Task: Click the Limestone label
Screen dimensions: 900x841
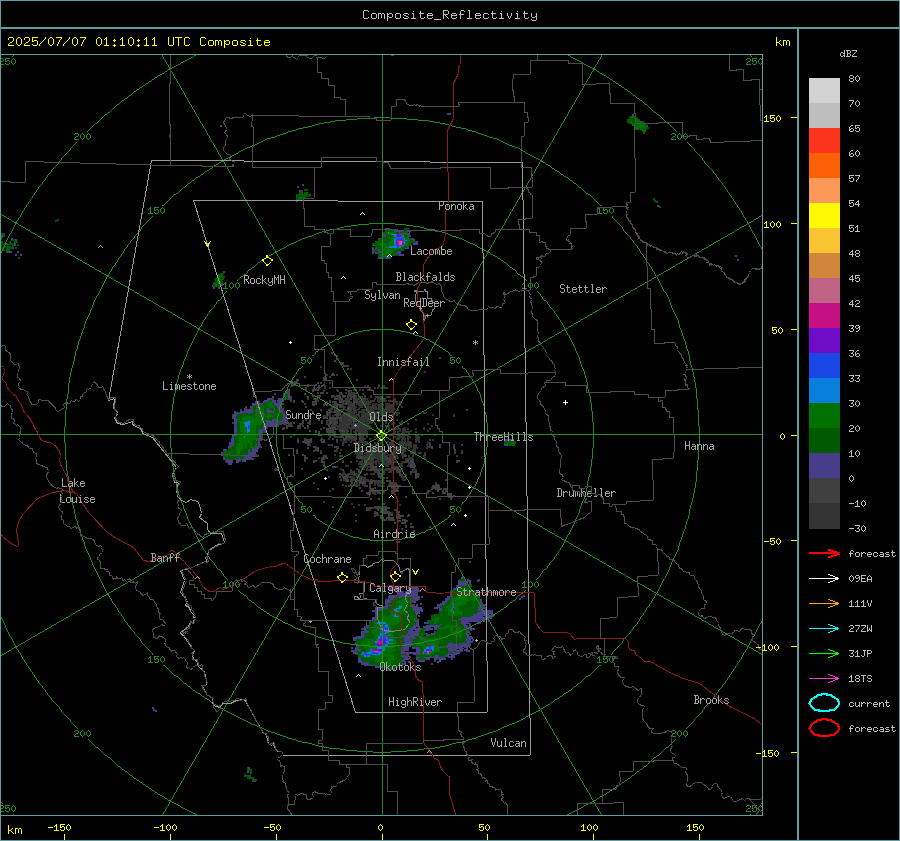Action: coord(189,386)
